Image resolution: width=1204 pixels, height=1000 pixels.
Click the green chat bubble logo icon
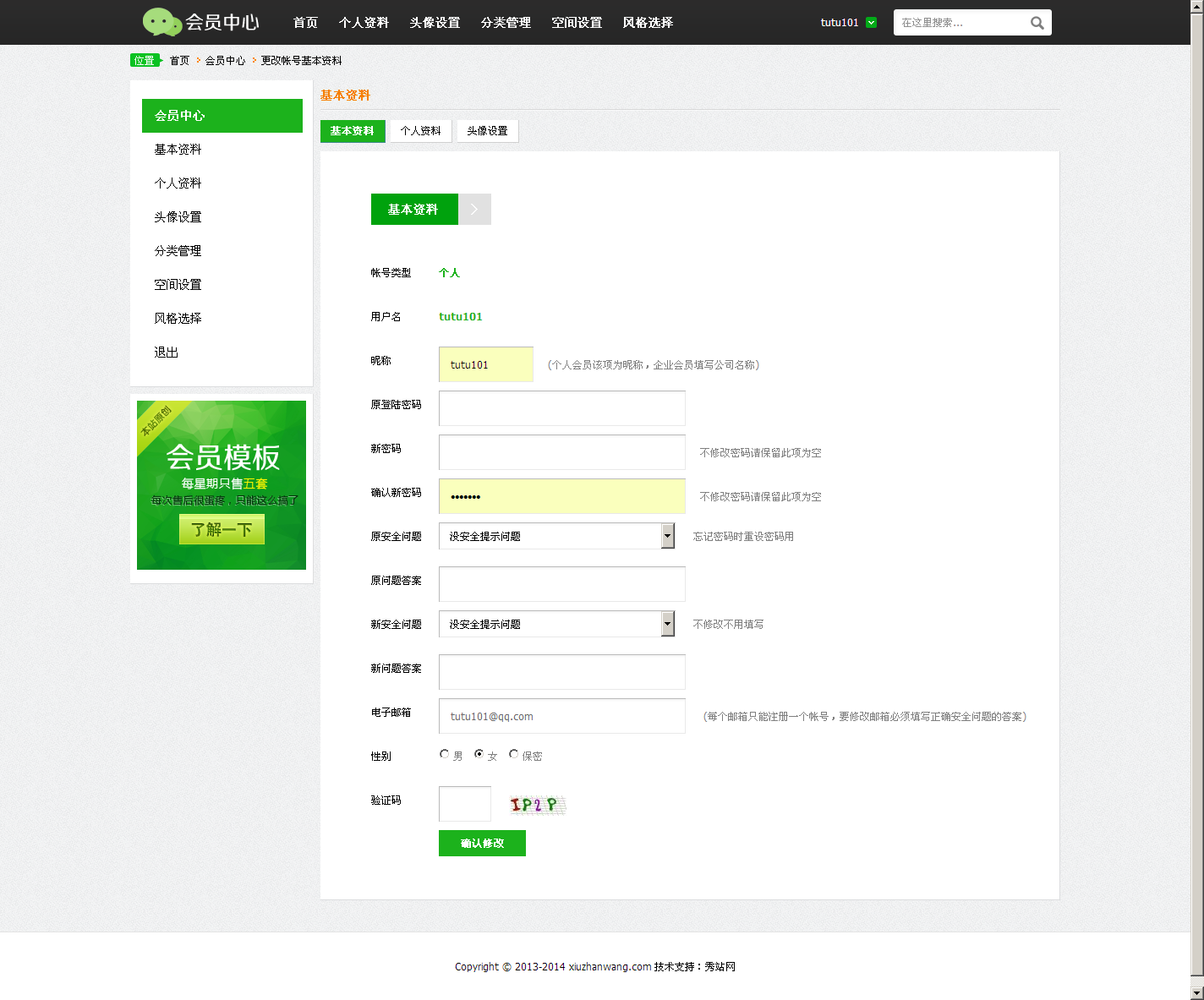pos(161,22)
